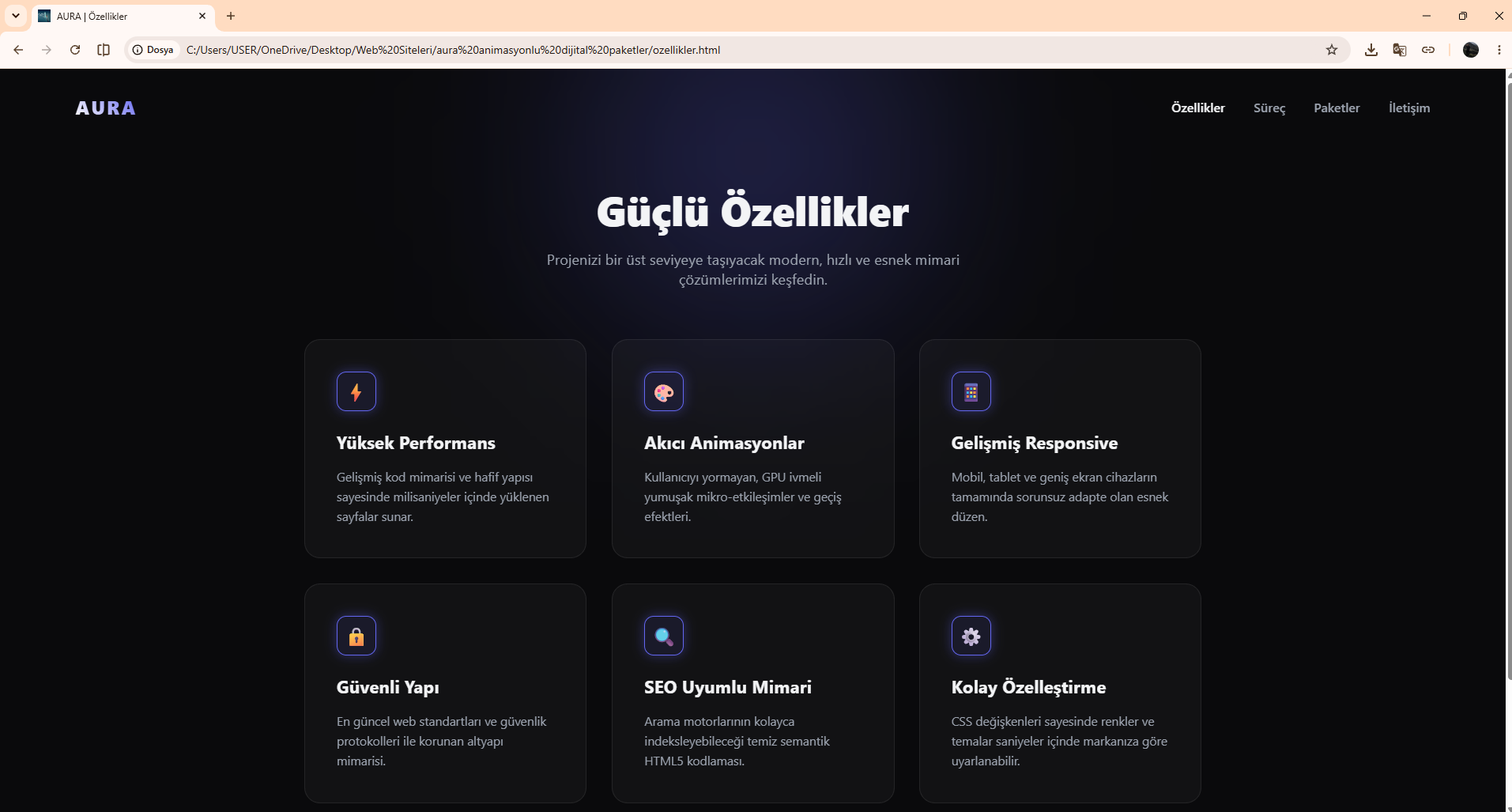Click the Kolay Özelleştirme card title
The height and width of the screenshot is (812, 1512).
[x=1029, y=688]
